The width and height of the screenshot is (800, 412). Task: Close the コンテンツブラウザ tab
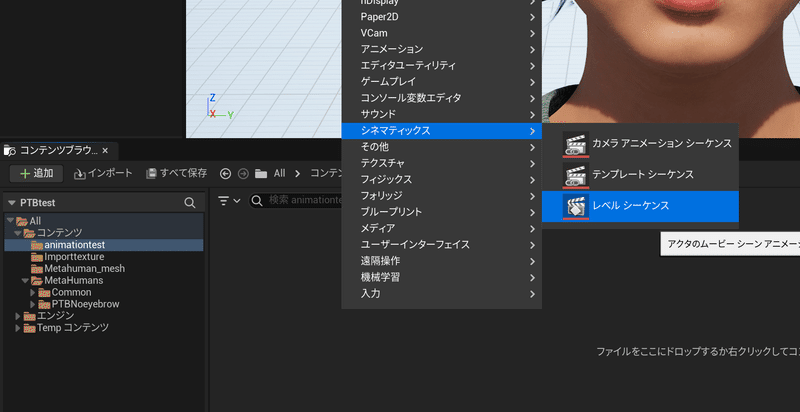(105, 150)
